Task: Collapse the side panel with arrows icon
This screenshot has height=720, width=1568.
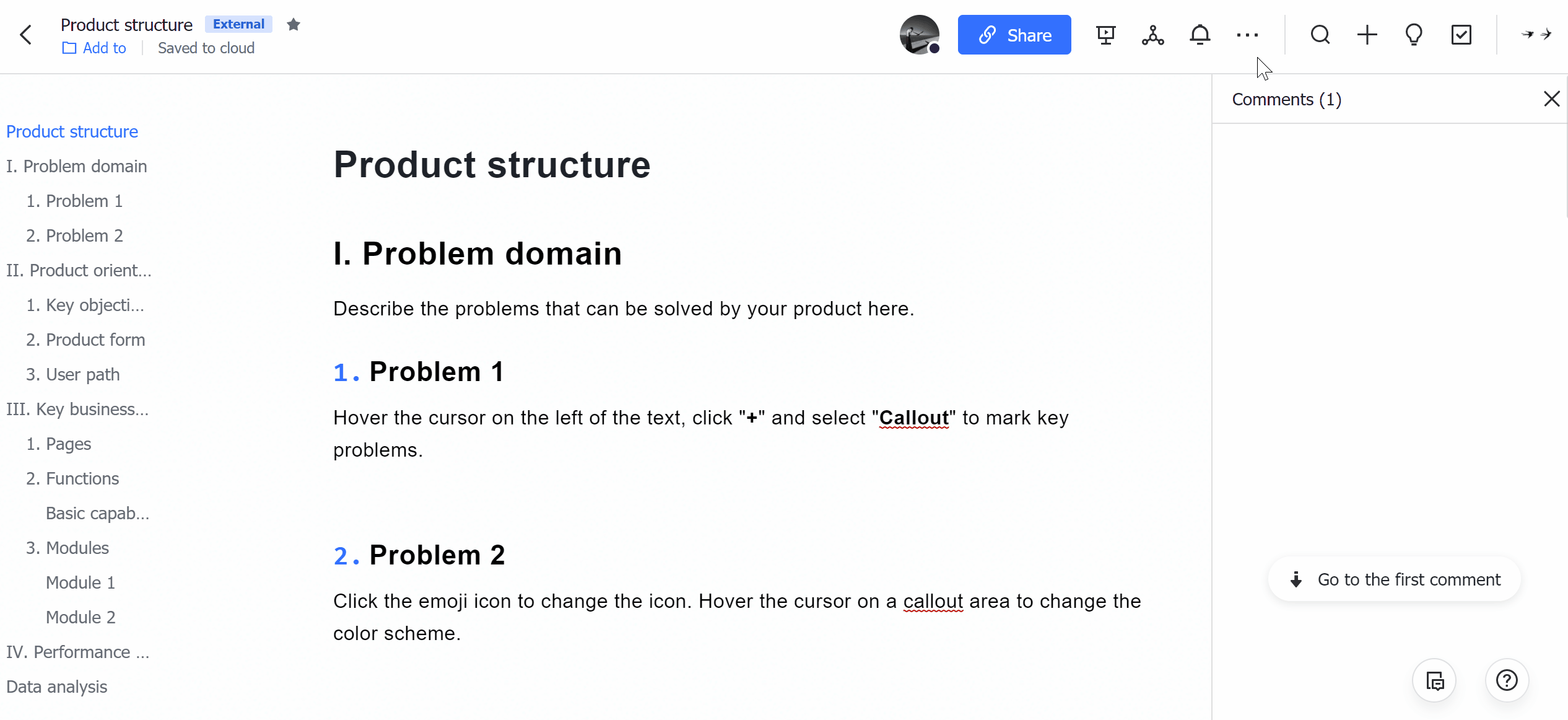Action: [x=1536, y=35]
